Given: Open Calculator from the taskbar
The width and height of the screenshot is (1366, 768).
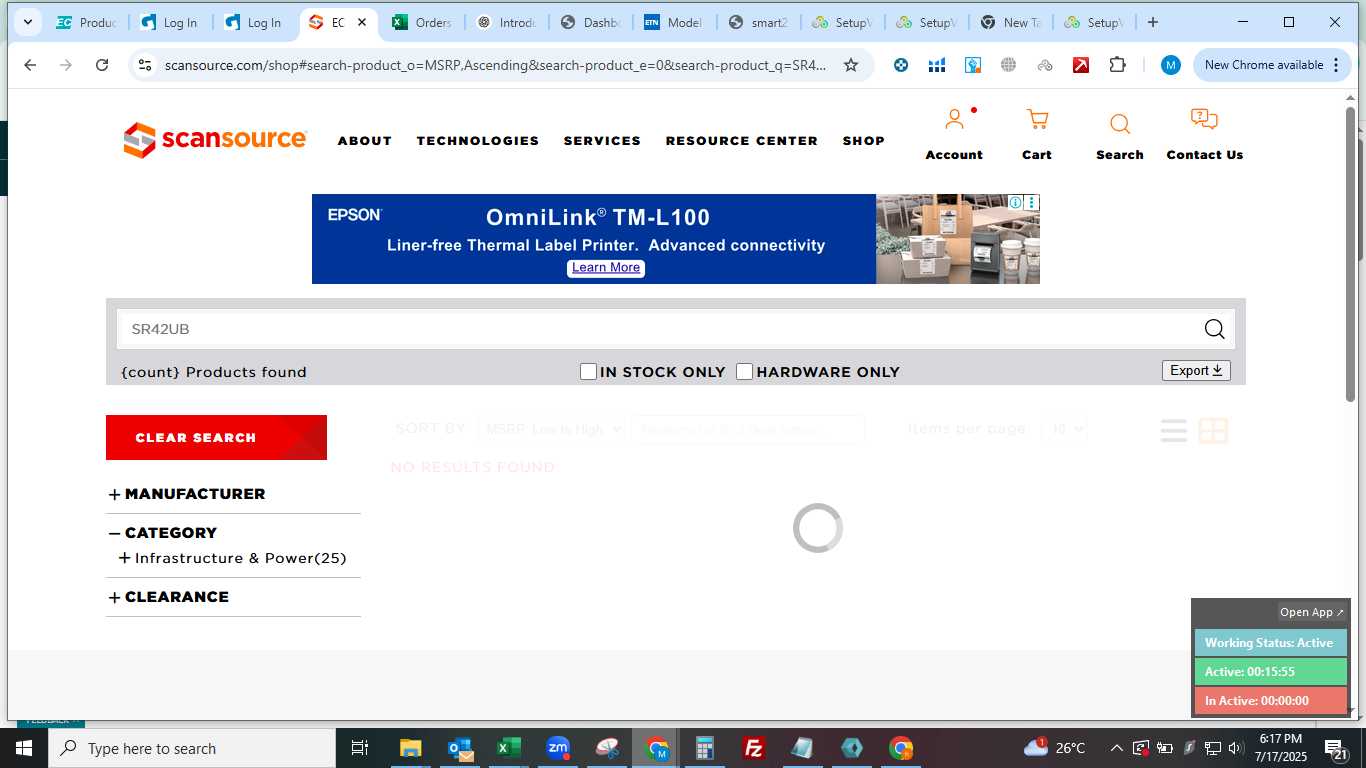Looking at the screenshot, I should [705, 748].
